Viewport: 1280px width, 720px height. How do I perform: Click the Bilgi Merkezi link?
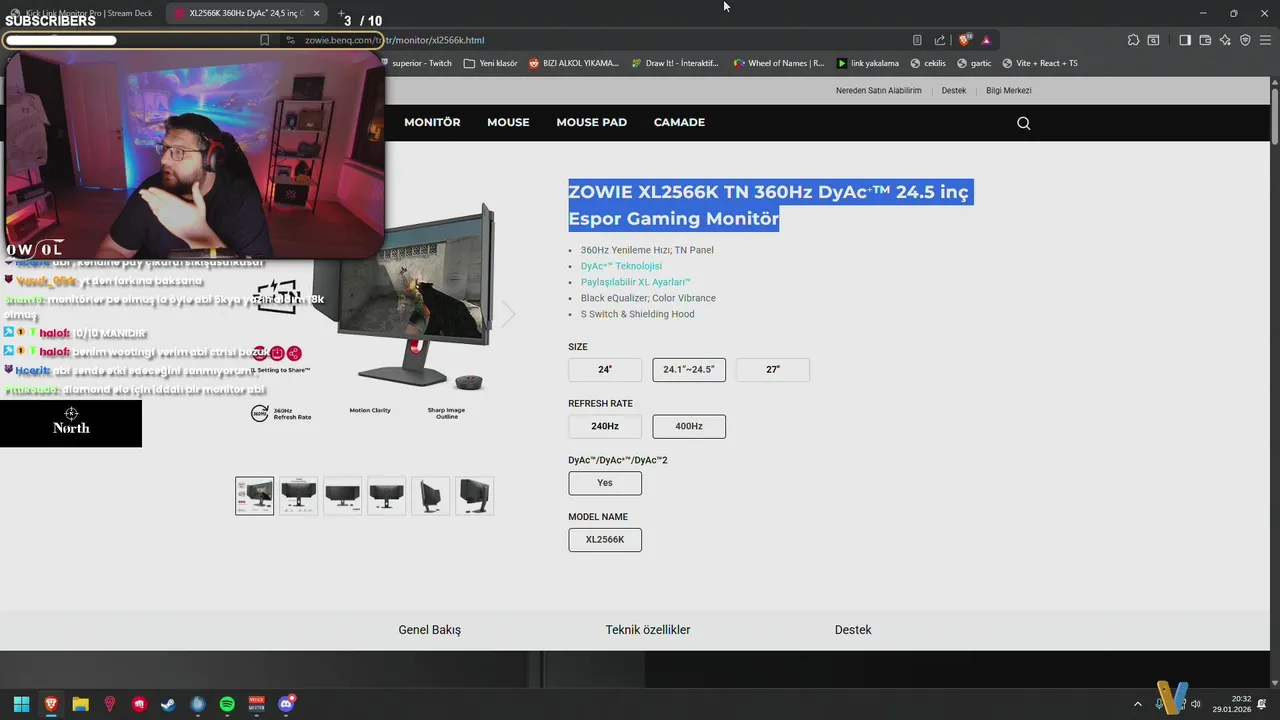[x=1009, y=90]
